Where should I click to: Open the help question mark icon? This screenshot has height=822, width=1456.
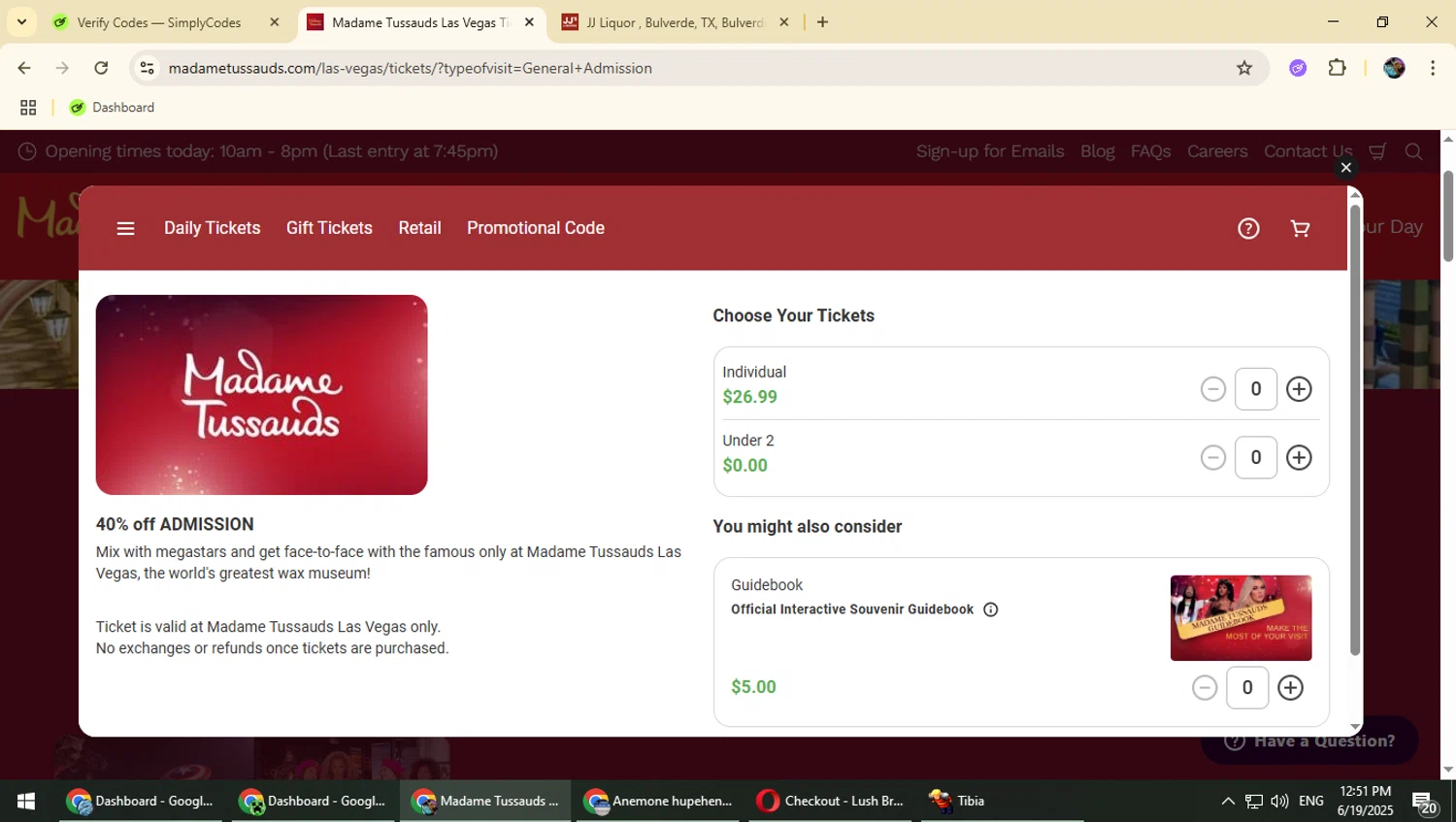pos(1248,228)
